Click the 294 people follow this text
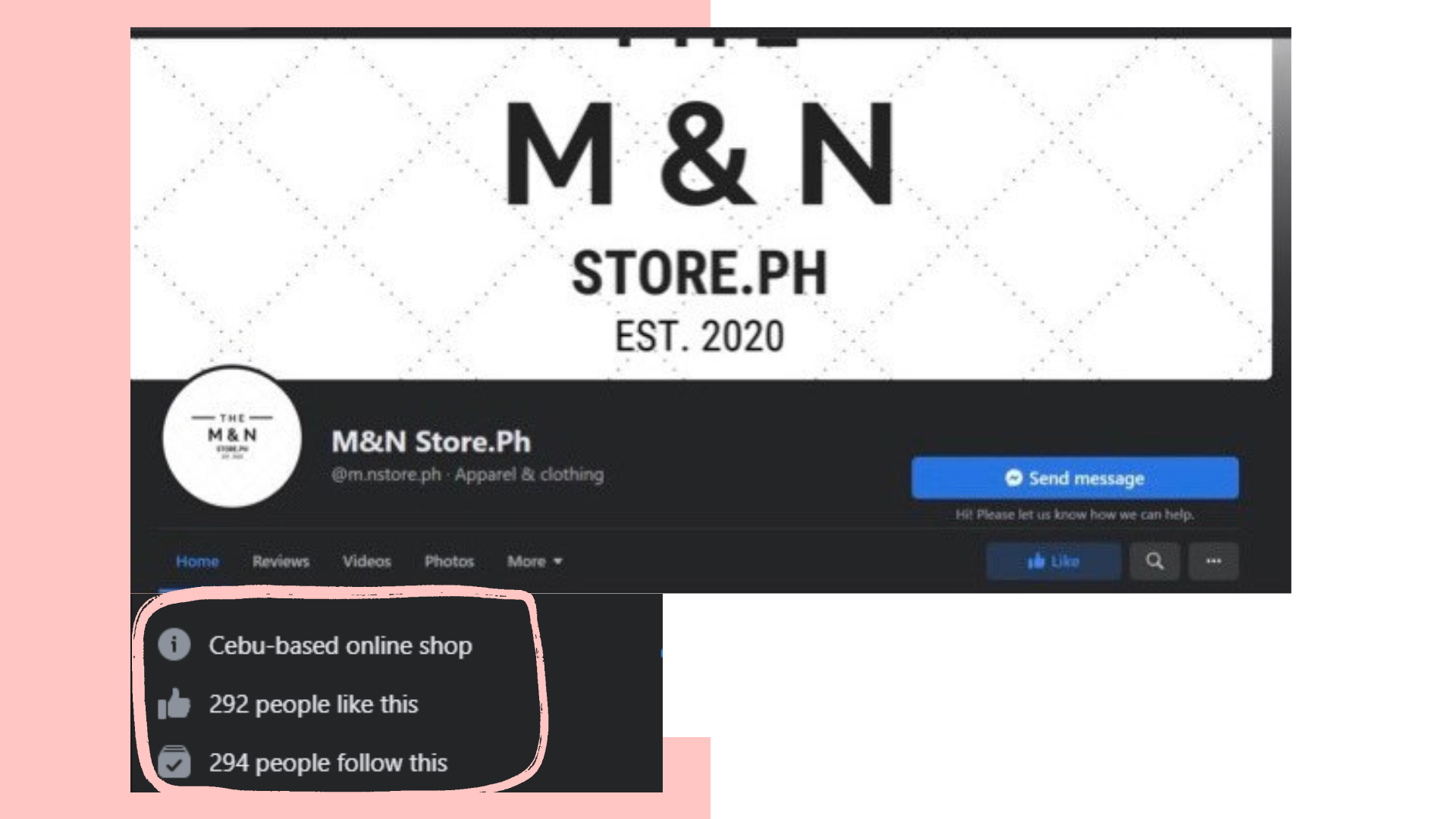Image resolution: width=1456 pixels, height=819 pixels. 328,763
